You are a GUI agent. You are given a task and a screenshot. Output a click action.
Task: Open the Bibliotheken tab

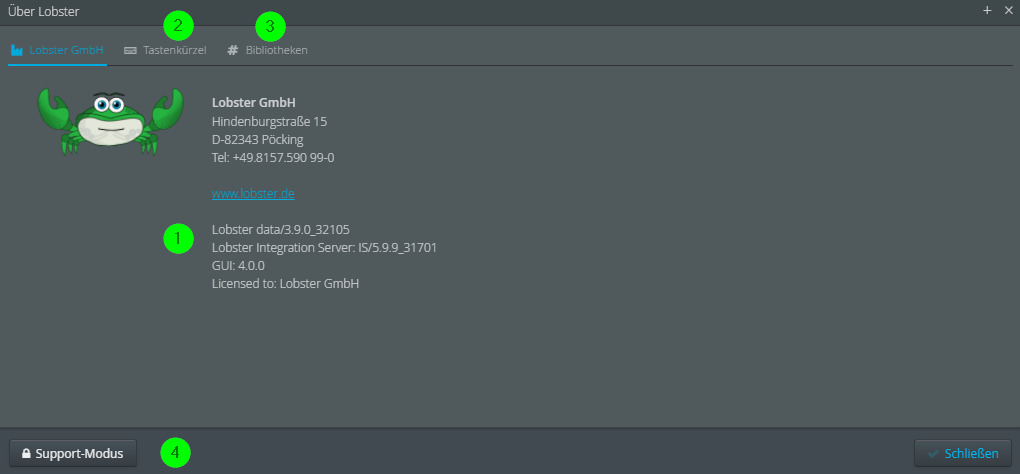[x=267, y=50]
